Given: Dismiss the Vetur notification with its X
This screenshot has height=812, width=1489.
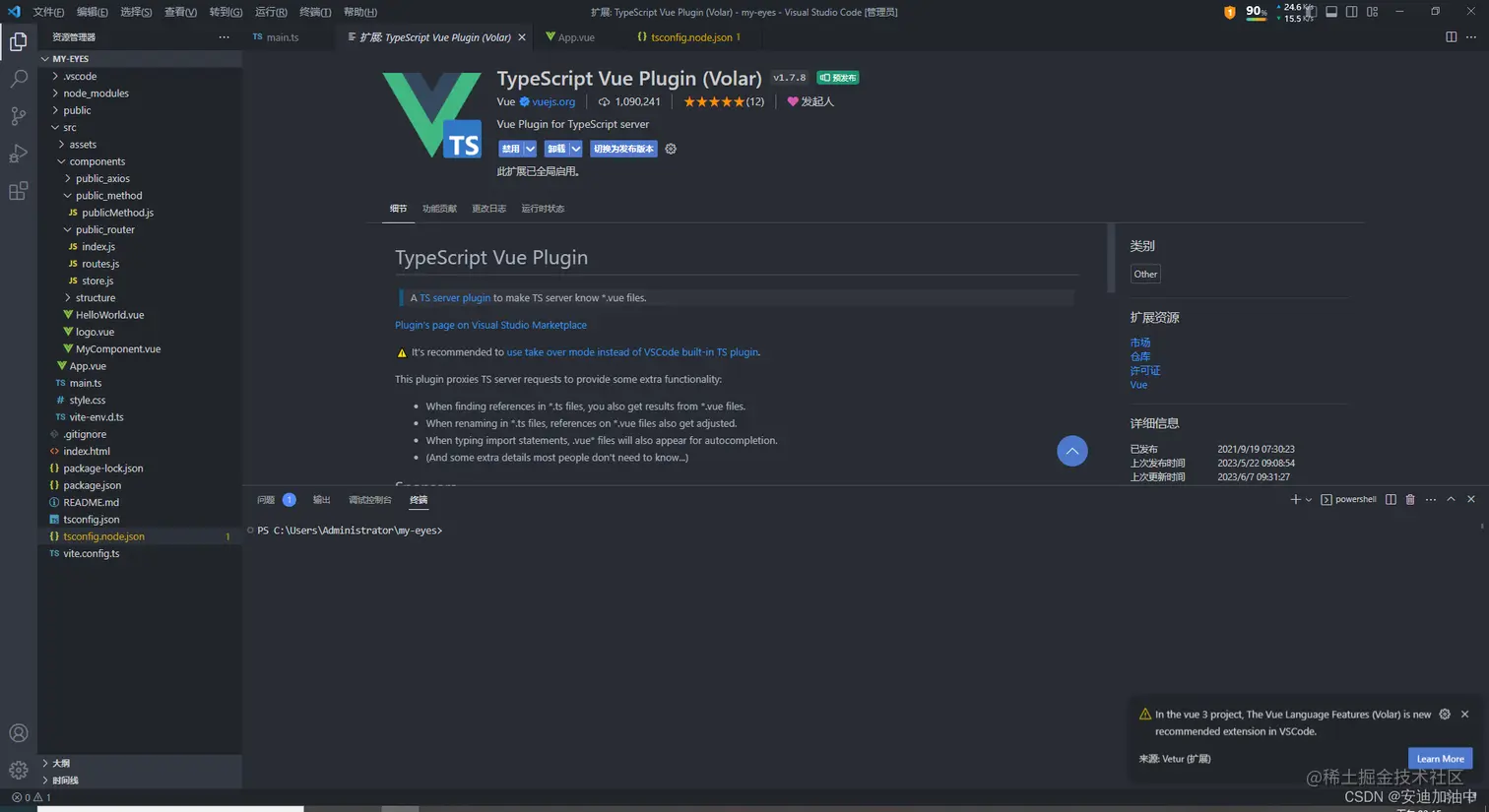Looking at the screenshot, I should (x=1464, y=715).
